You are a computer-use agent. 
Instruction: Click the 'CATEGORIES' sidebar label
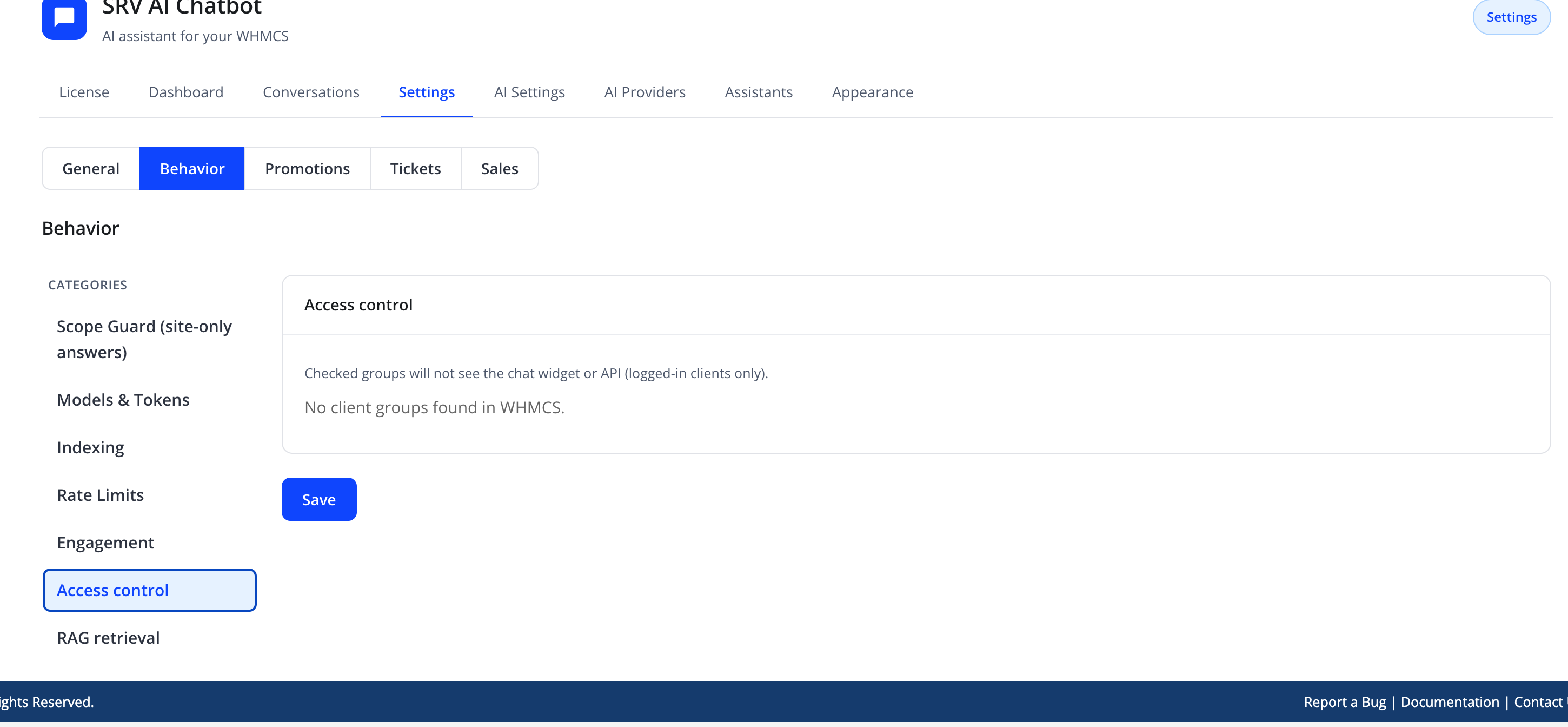tap(88, 285)
